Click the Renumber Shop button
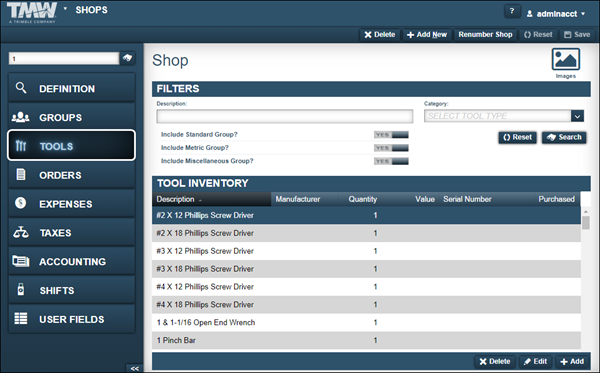Image resolution: width=600 pixels, height=374 pixels. 485,34
